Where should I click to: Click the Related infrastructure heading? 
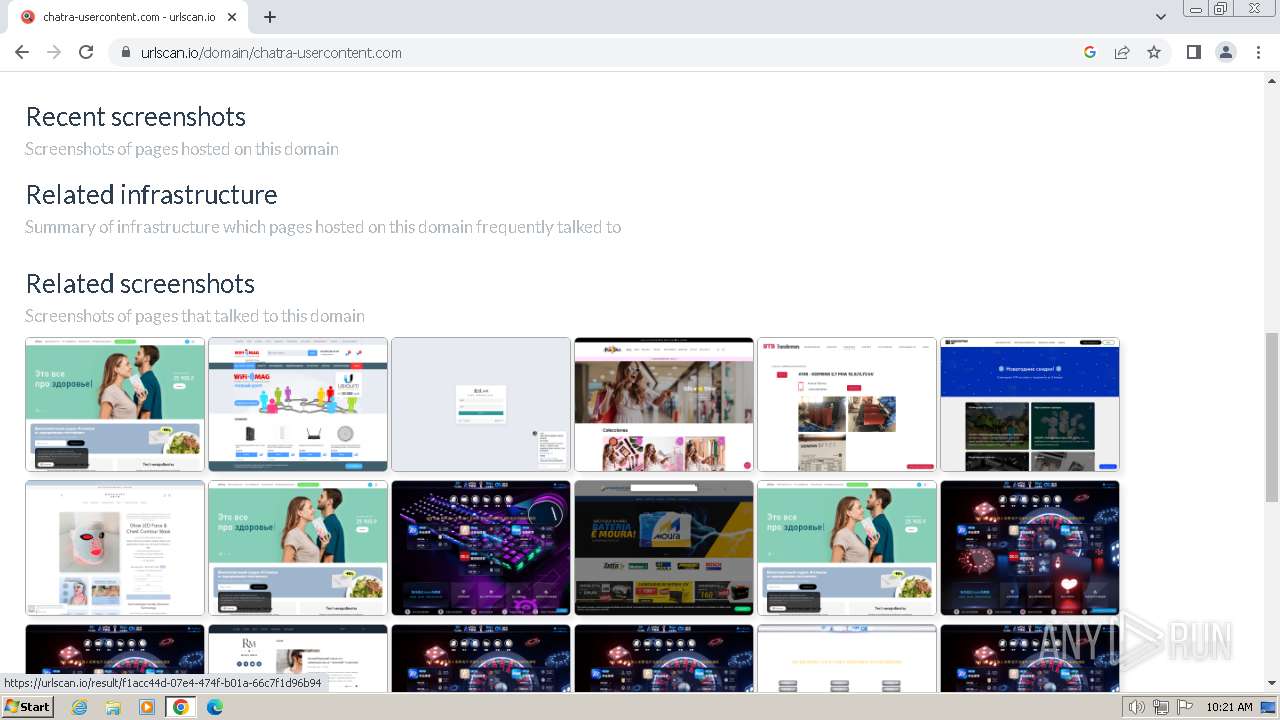tap(152, 195)
